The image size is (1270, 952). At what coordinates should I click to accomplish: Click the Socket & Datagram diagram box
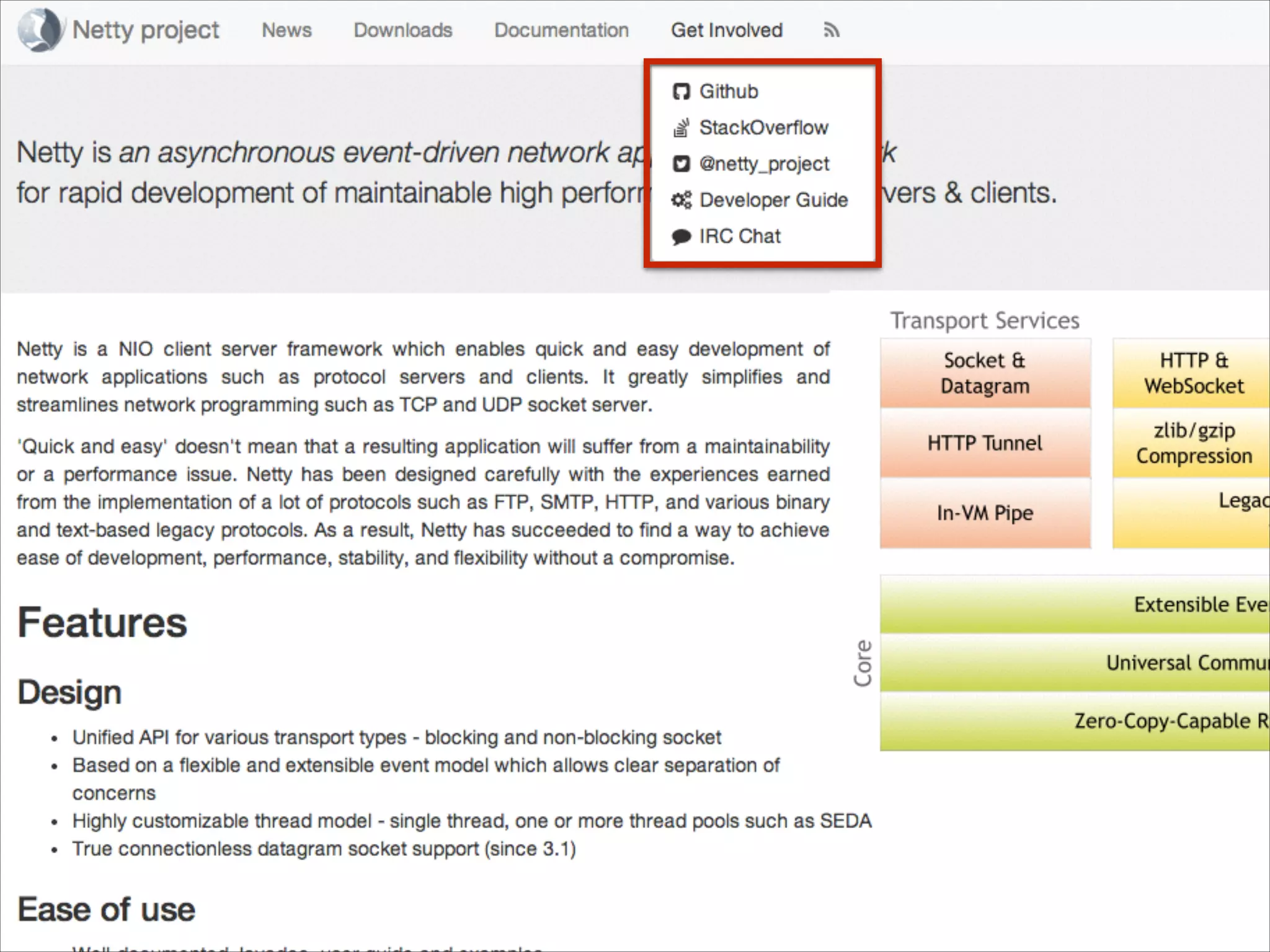pos(985,373)
